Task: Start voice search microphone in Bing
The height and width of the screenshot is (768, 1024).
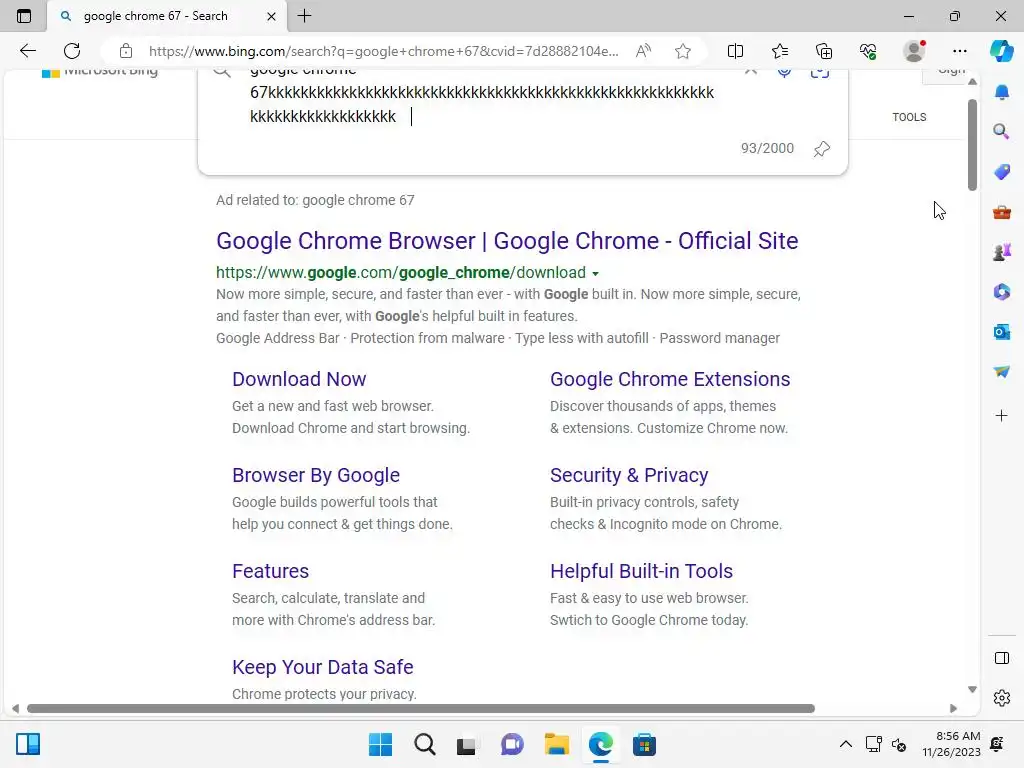Action: (784, 71)
